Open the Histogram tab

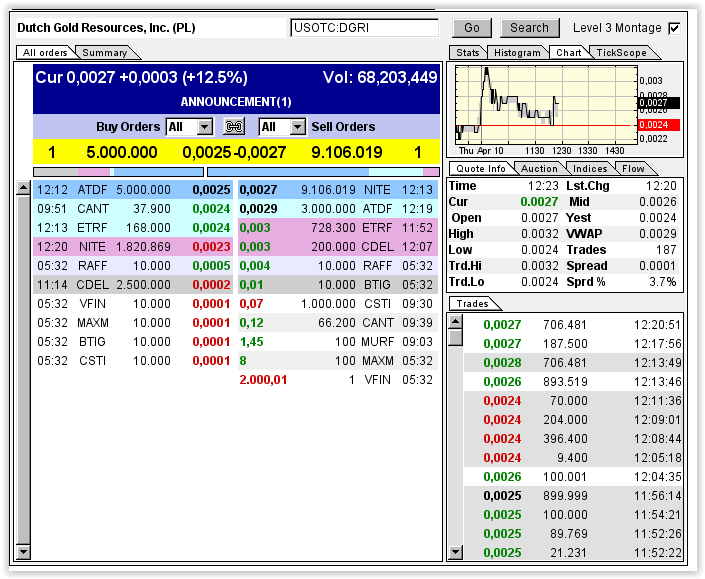tap(517, 53)
